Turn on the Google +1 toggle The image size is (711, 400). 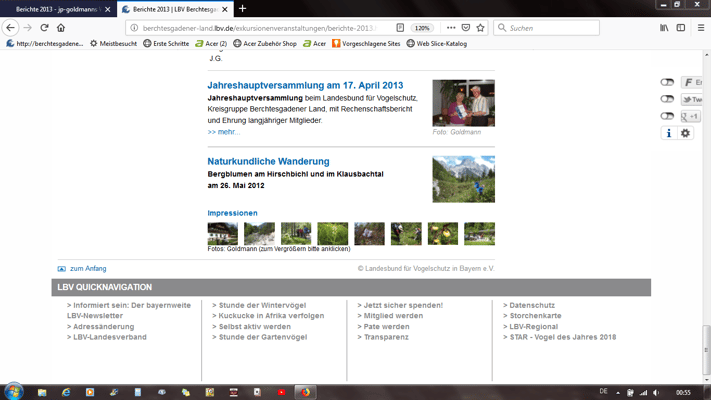tap(667, 116)
